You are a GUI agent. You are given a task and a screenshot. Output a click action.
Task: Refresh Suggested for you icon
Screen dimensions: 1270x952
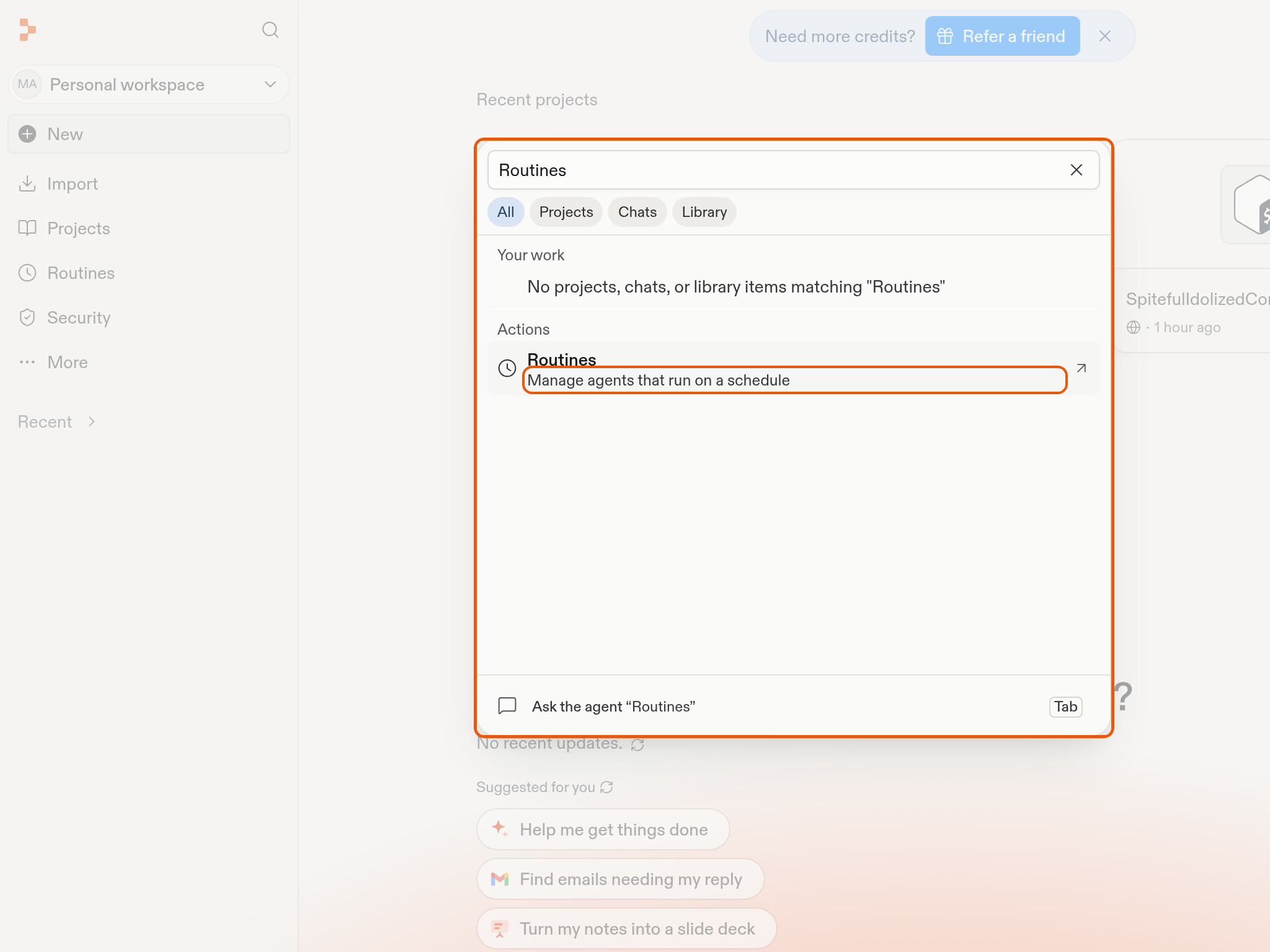coord(606,787)
